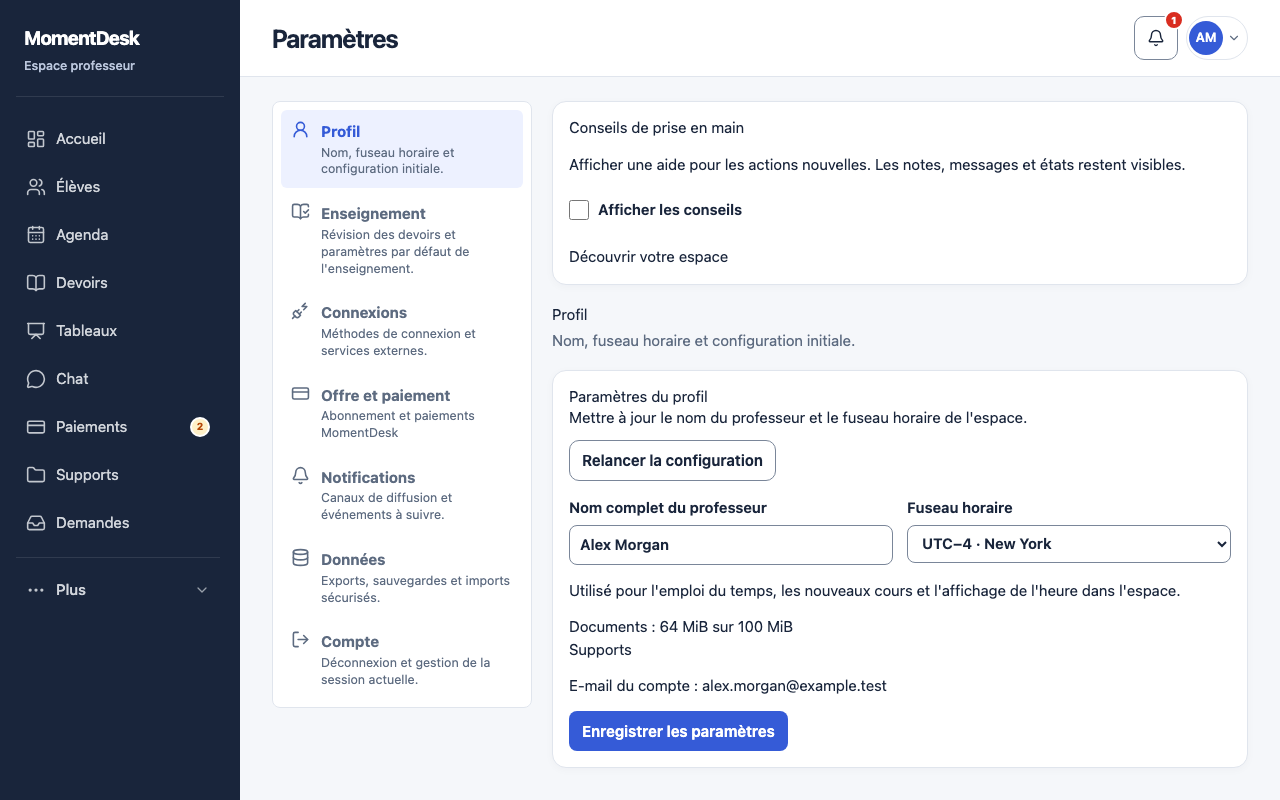This screenshot has height=800, width=1280.
Task: Click the Tableaux presentation board icon
Action: (36, 331)
